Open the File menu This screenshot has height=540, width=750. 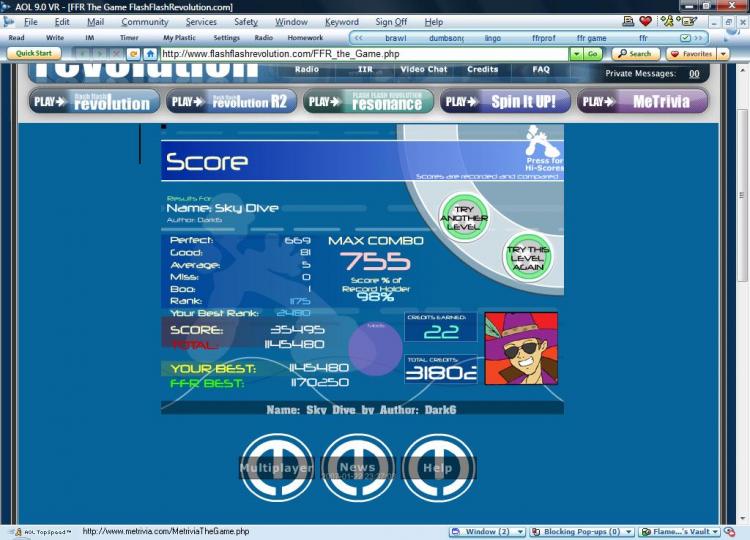click(31, 22)
